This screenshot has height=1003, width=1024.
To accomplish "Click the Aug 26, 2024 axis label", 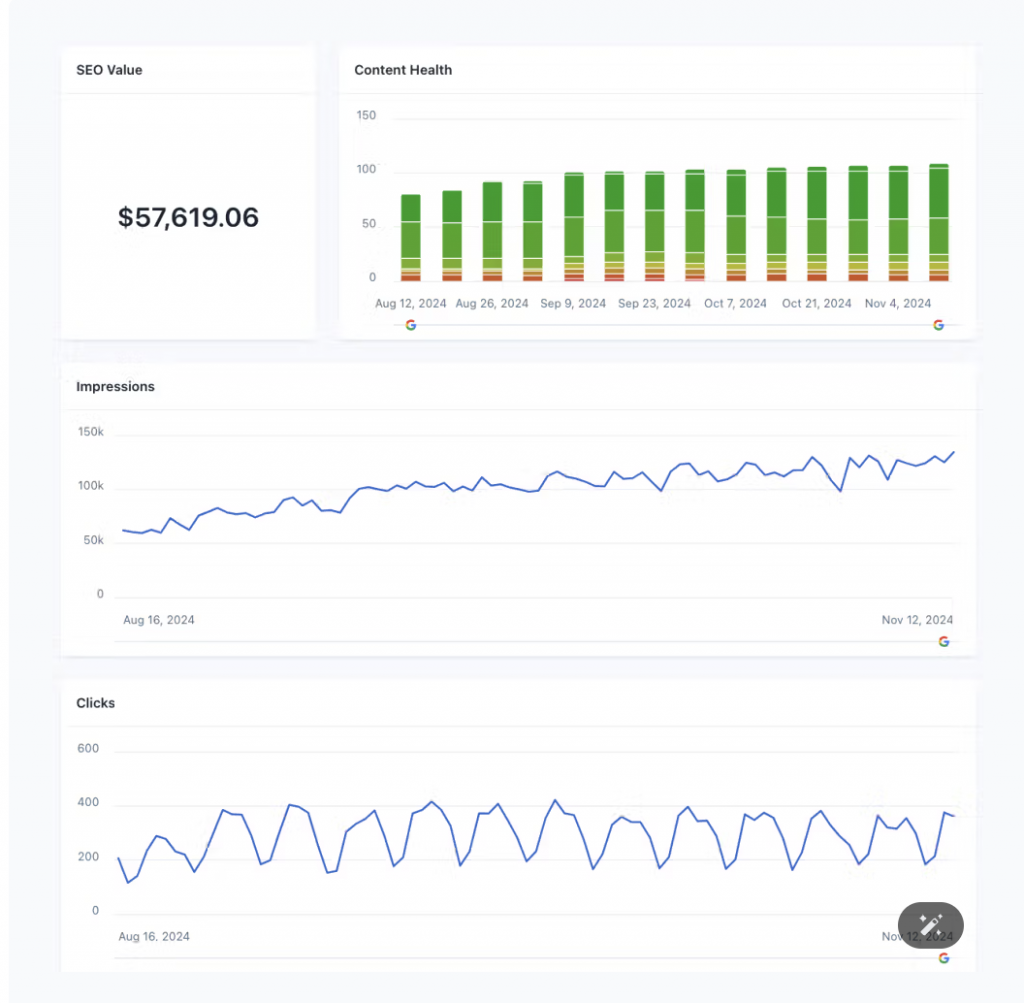I will click(x=492, y=303).
